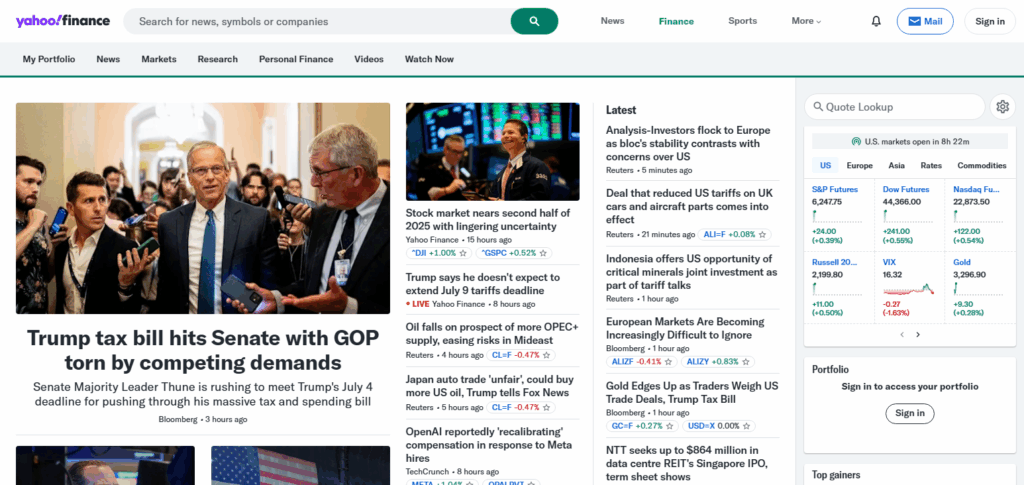Open My Portfolio in the navigation bar
Screen dimensions: 1024x485
[x=49, y=59]
